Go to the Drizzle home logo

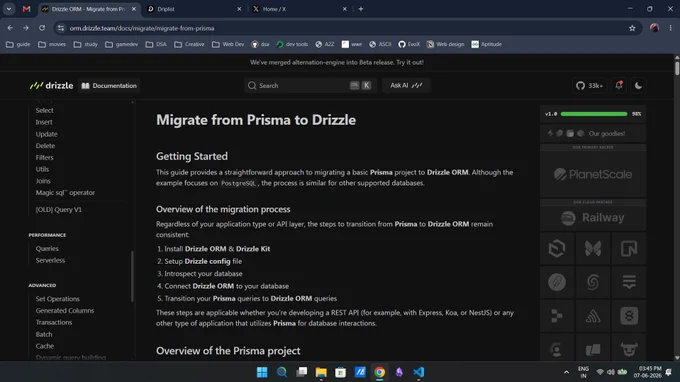coord(52,85)
